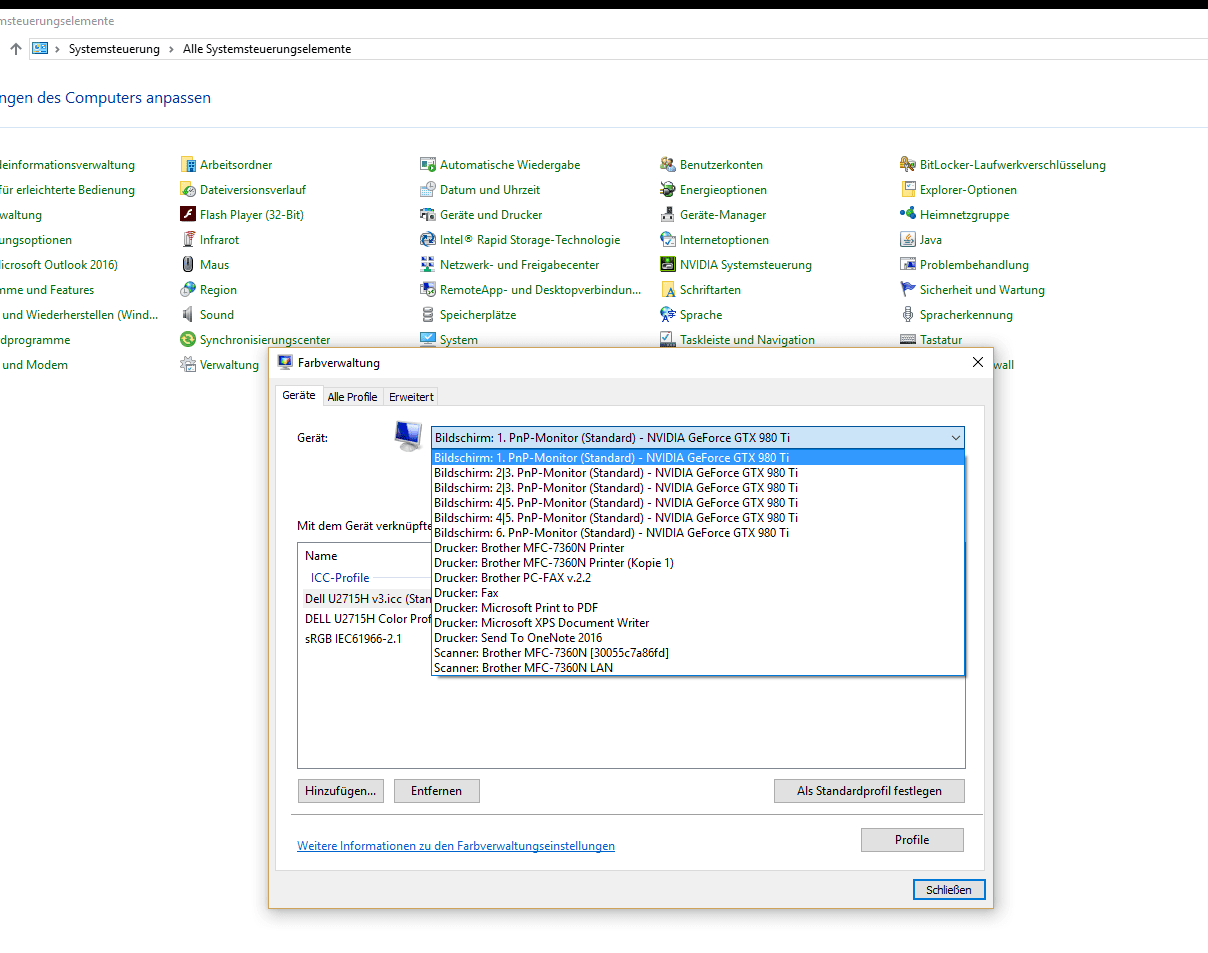Screen dimensions: 1208x953
Task: Switch to the Erweitert tab
Action: (x=411, y=397)
